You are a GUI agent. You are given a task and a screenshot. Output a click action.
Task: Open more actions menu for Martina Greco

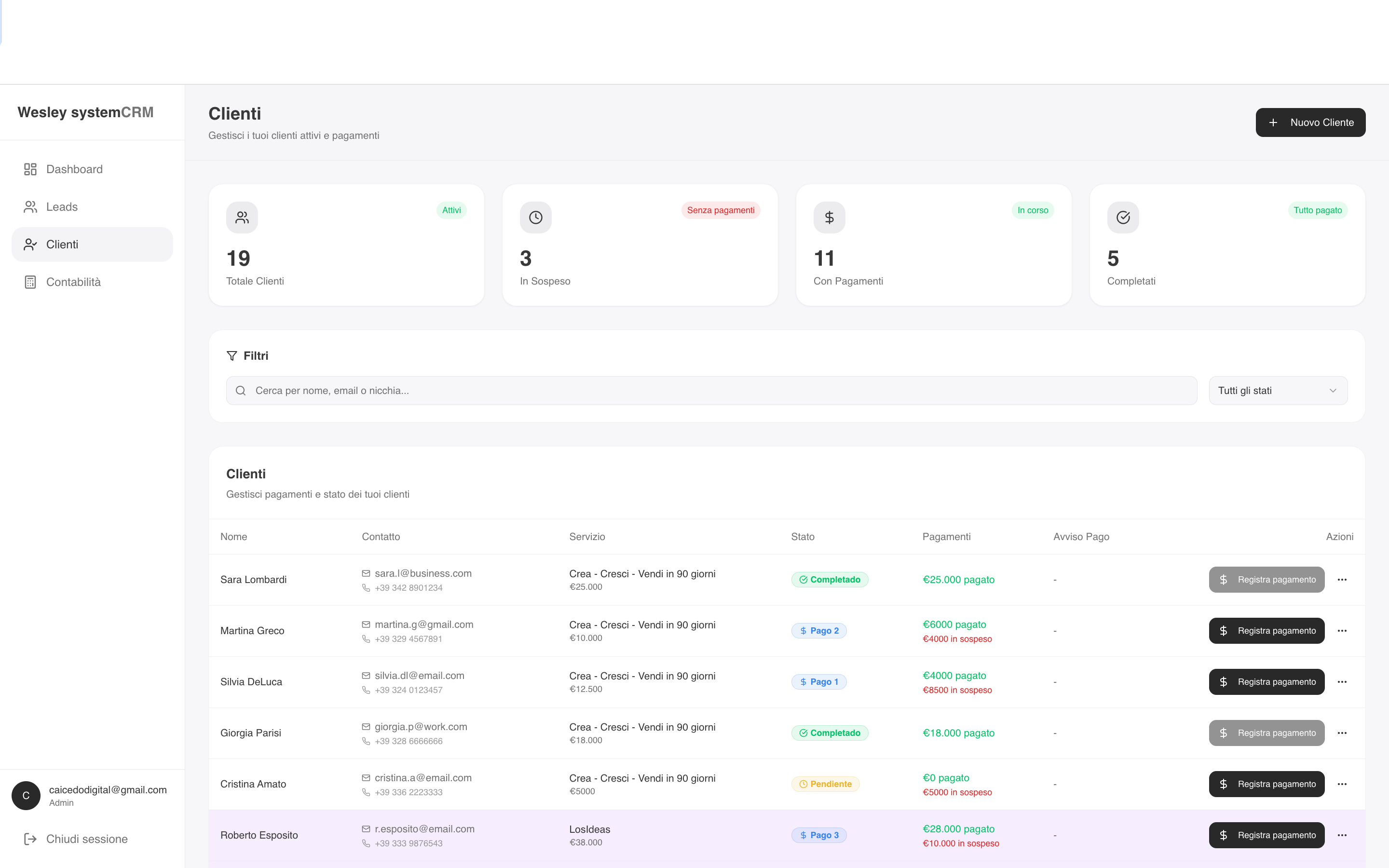1342,630
